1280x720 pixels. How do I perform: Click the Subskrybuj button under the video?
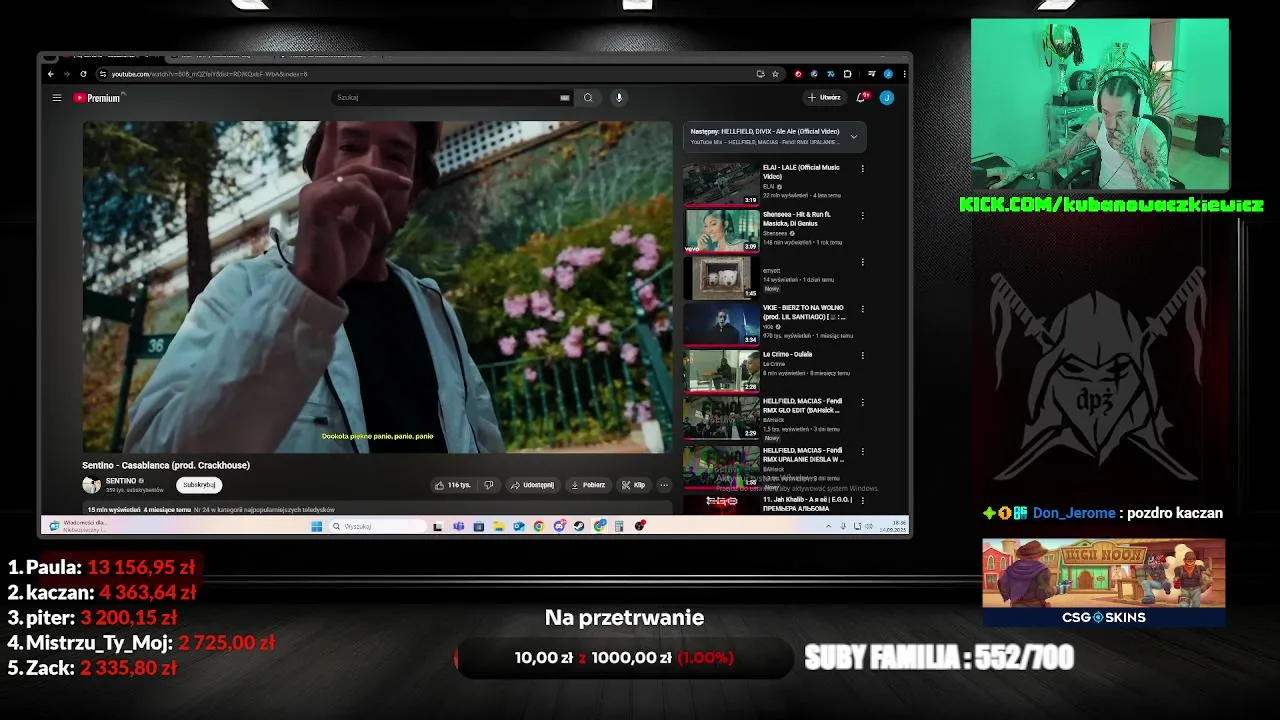point(199,485)
